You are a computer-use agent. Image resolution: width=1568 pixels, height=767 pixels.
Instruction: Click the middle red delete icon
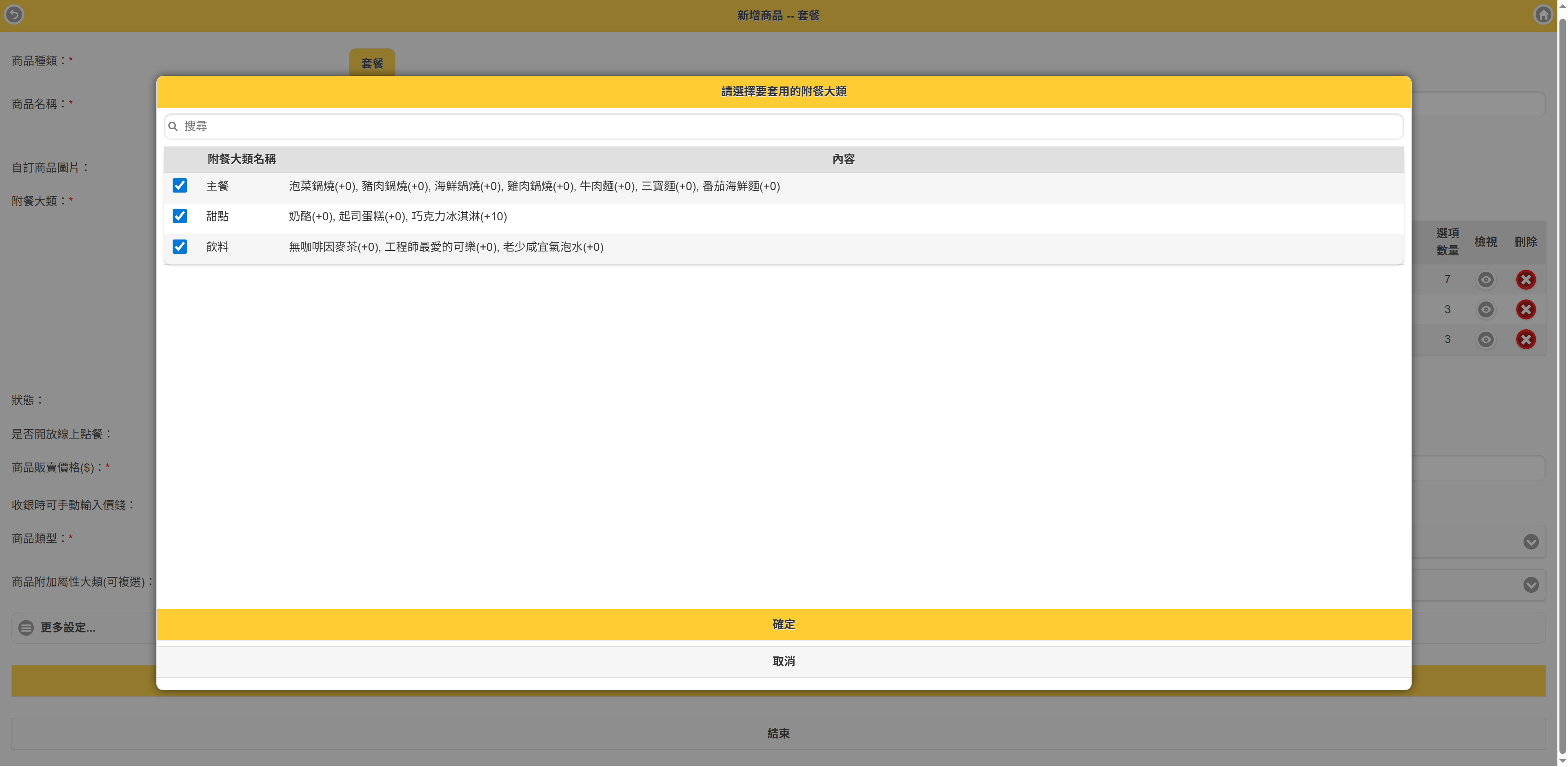(1526, 310)
